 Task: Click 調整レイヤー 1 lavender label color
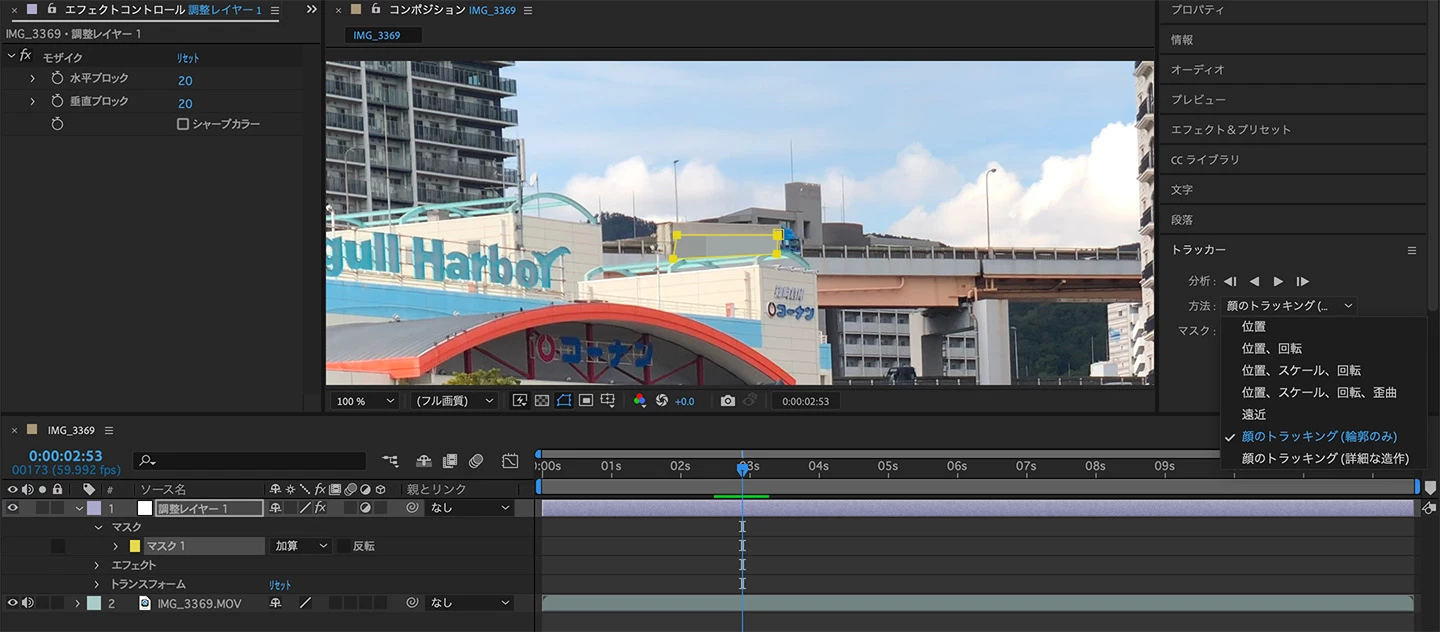pyautogui.click(x=94, y=508)
